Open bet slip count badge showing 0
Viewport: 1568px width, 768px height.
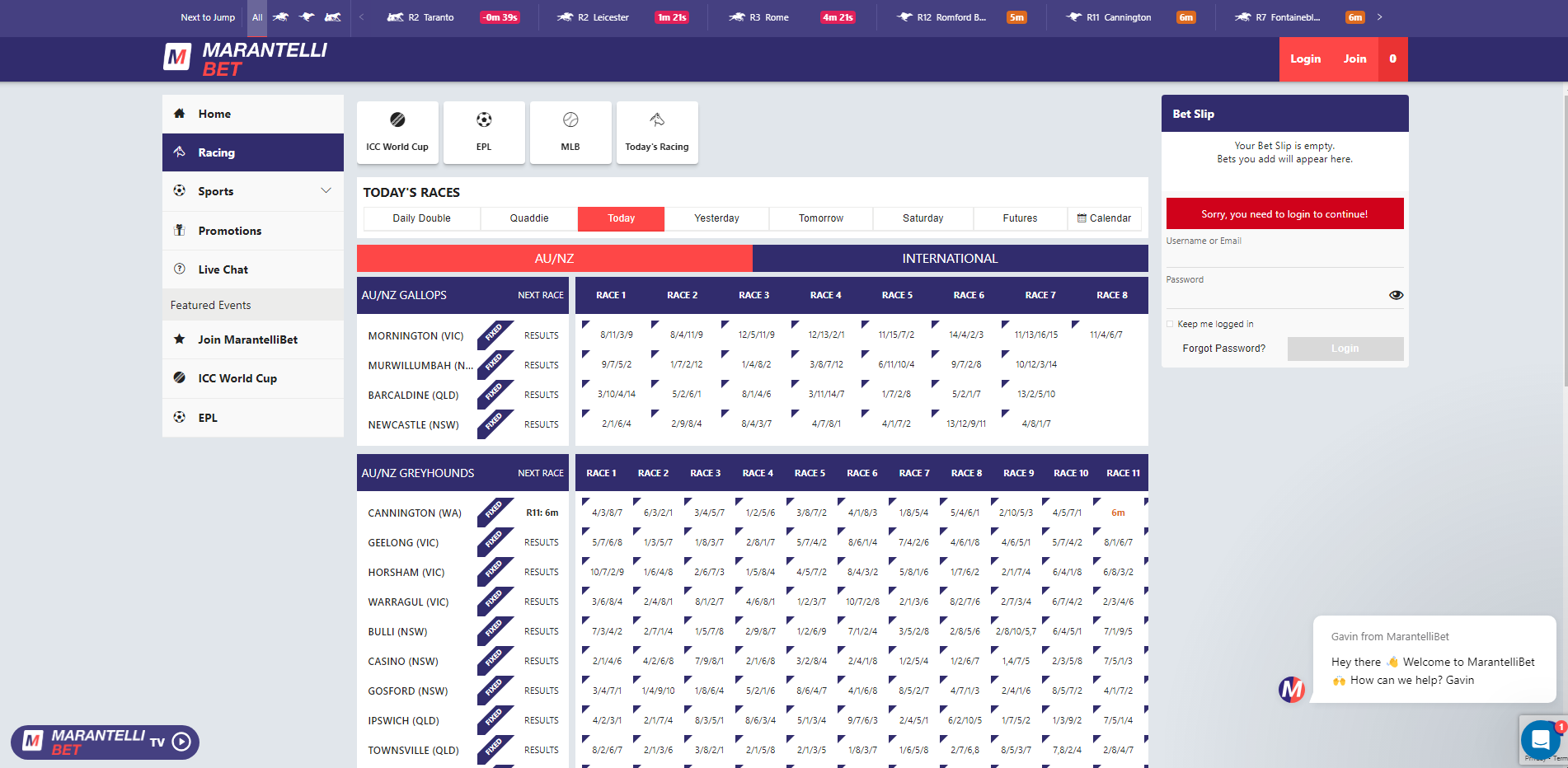coord(1392,59)
